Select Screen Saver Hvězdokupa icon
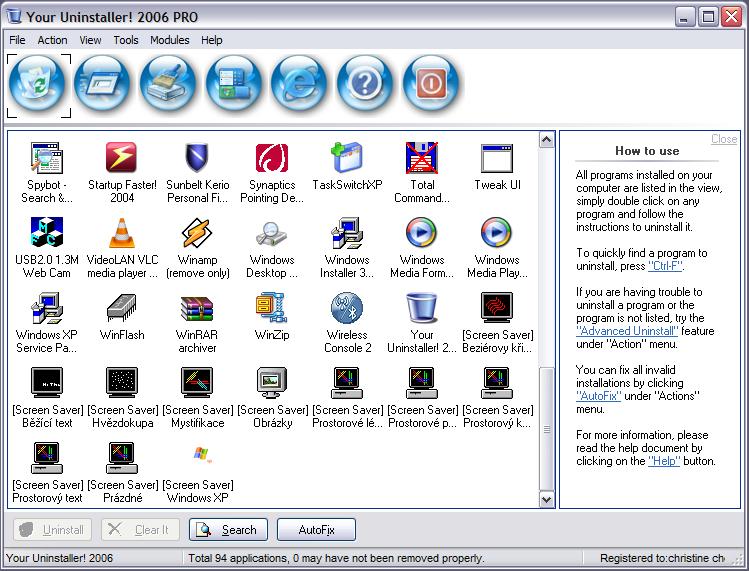This screenshot has width=749, height=571. pyautogui.click(x=122, y=382)
